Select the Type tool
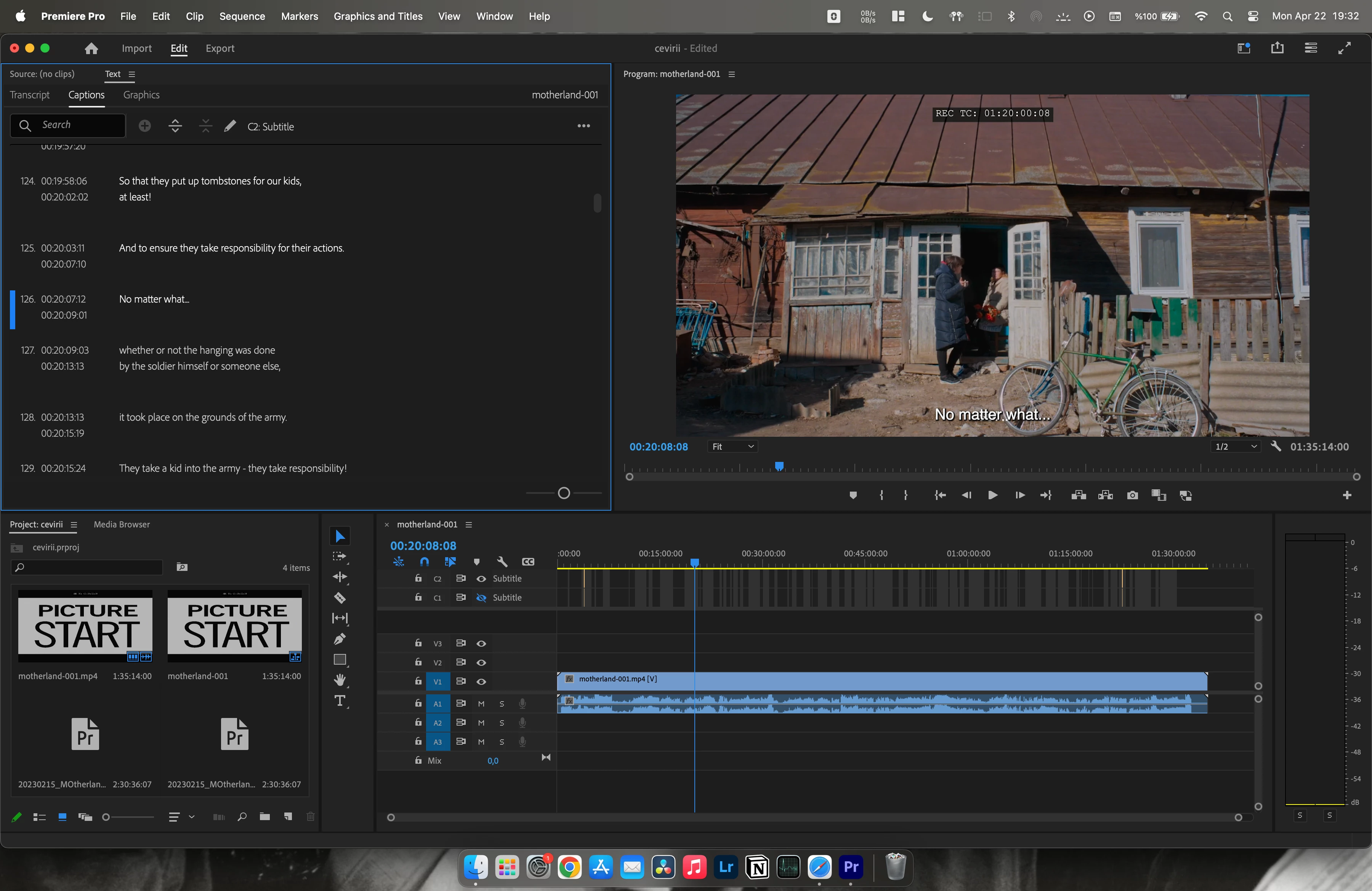The width and height of the screenshot is (1372, 891). [x=340, y=701]
